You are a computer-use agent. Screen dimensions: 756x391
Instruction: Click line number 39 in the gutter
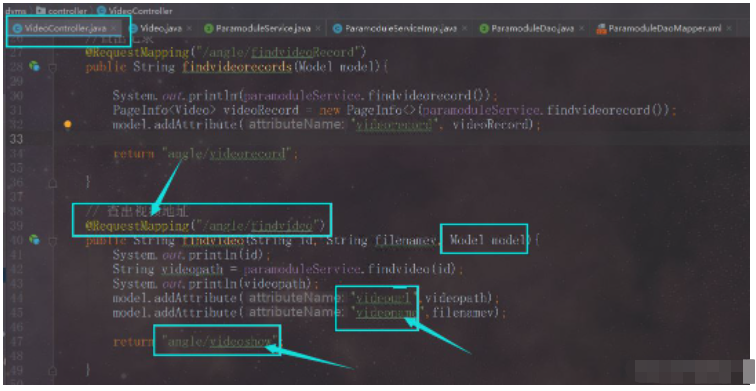point(16,226)
